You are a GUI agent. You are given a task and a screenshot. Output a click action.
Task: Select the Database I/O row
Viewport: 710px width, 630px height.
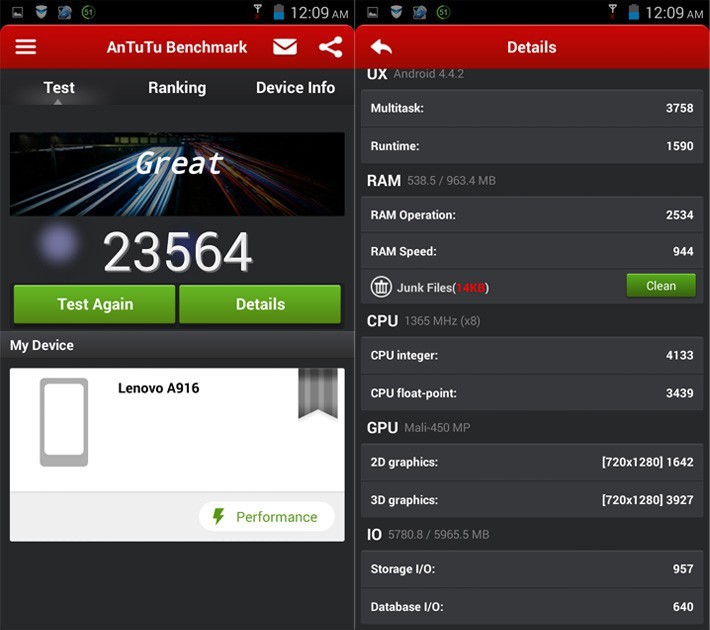point(532,606)
